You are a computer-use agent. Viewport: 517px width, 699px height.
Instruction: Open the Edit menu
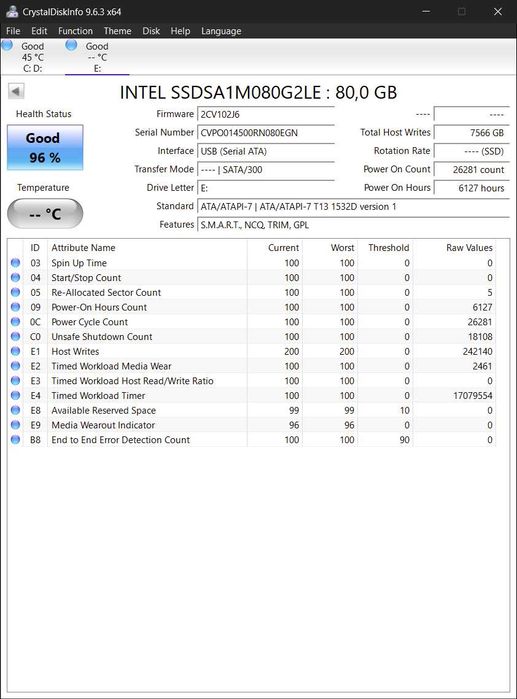pyautogui.click(x=39, y=31)
